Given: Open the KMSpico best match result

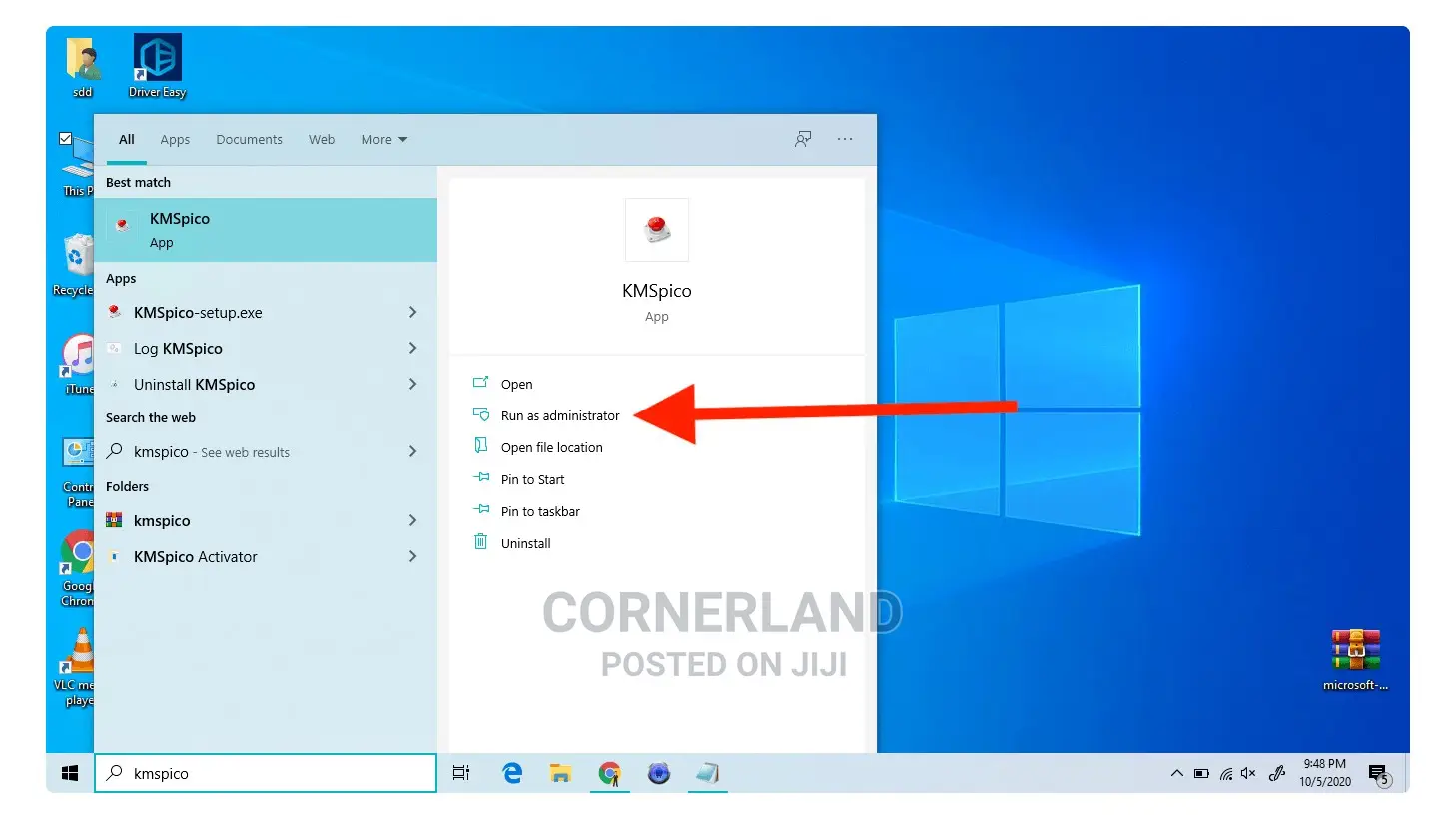Looking at the screenshot, I should point(266,230).
